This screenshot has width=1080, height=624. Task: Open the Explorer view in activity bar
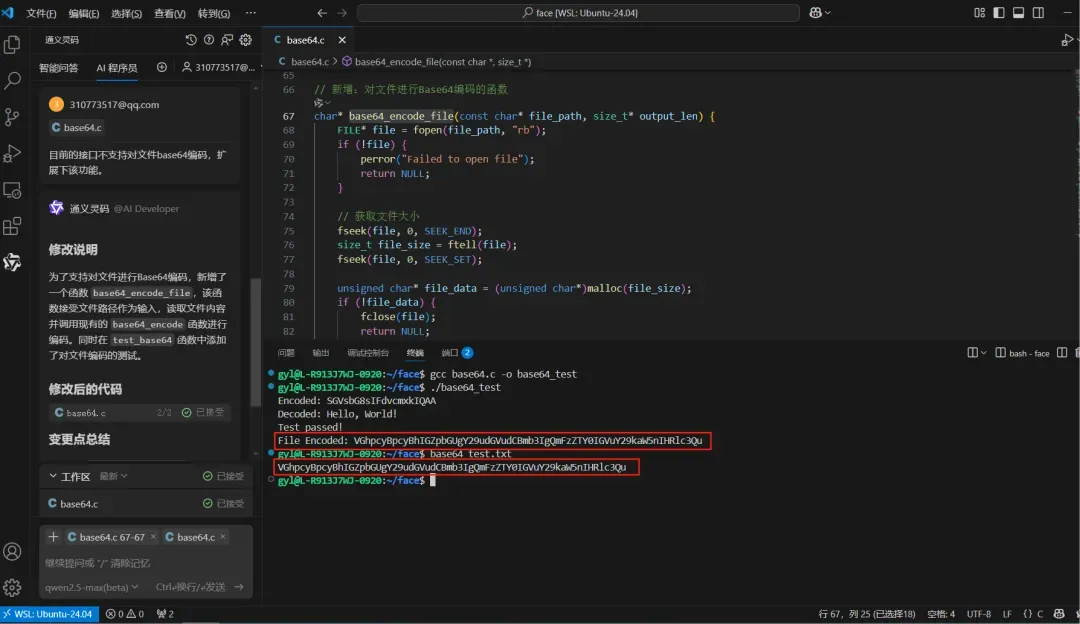(x=13, y=45)
